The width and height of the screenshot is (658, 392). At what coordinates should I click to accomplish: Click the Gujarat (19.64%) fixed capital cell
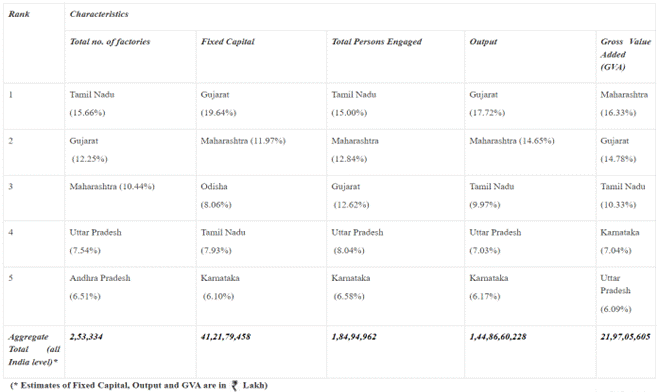click(261, 106)
